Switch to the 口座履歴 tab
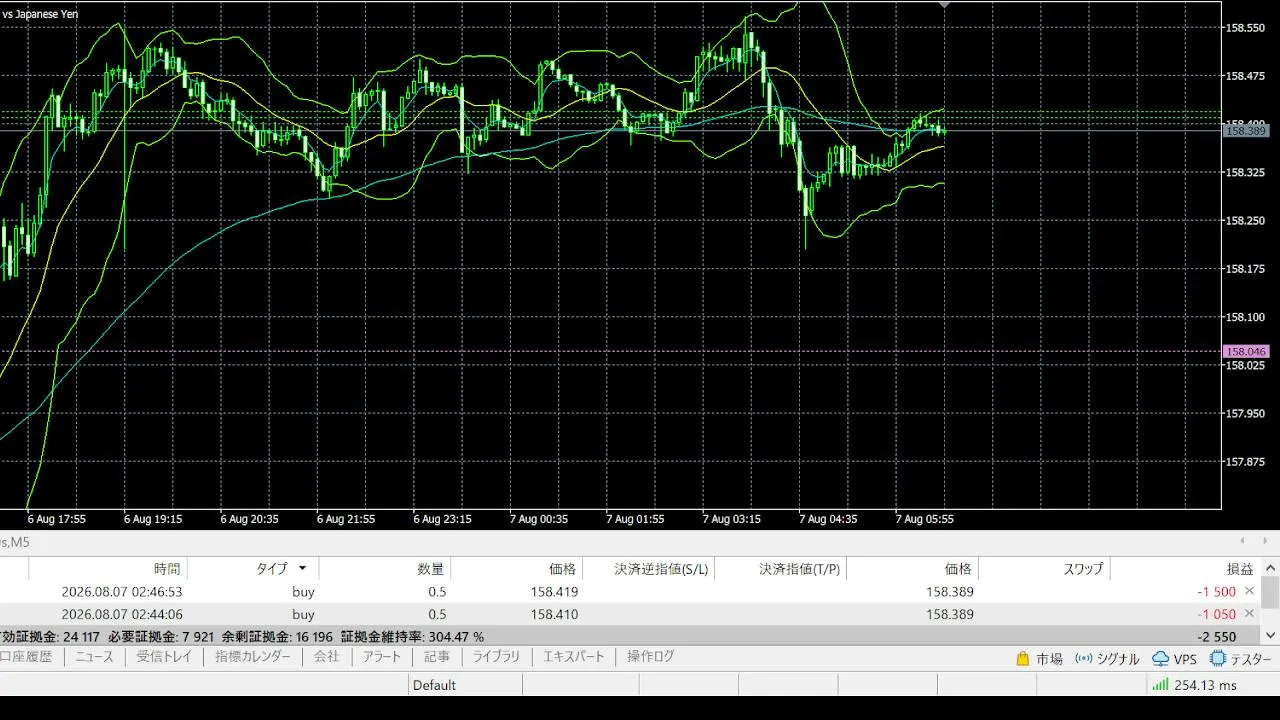The image size is (1280, 720). (26, 657)
